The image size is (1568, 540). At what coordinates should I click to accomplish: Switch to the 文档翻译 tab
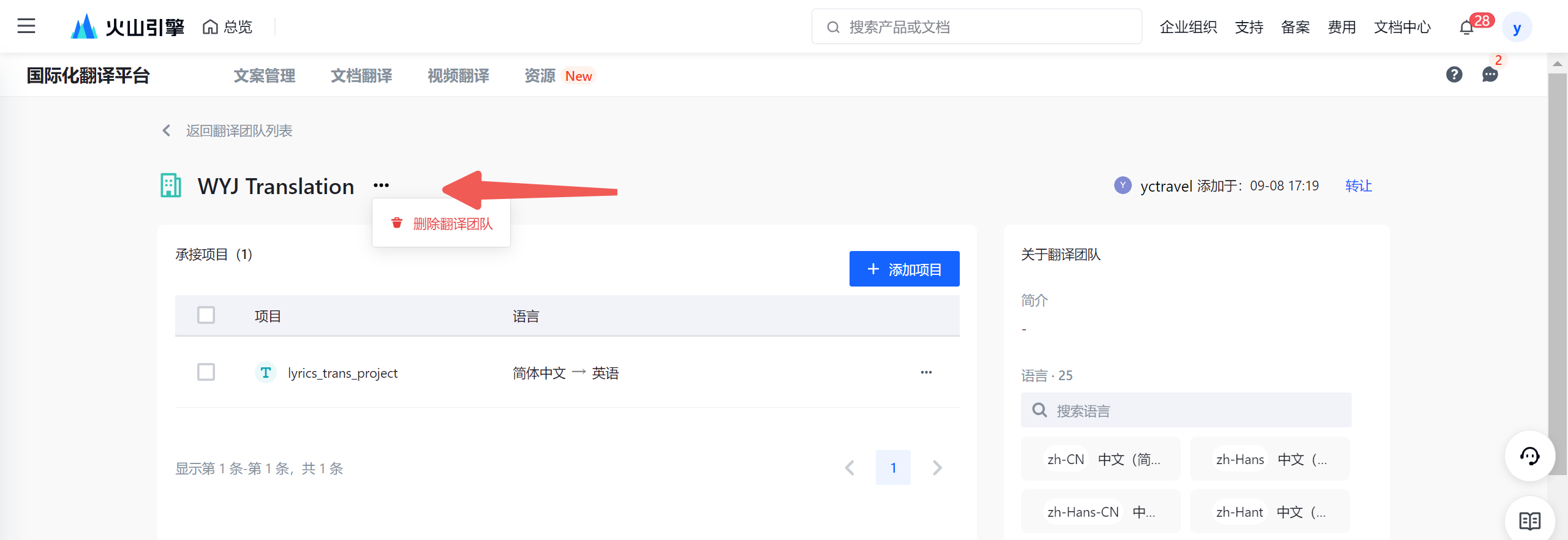(x=361, y=76)
